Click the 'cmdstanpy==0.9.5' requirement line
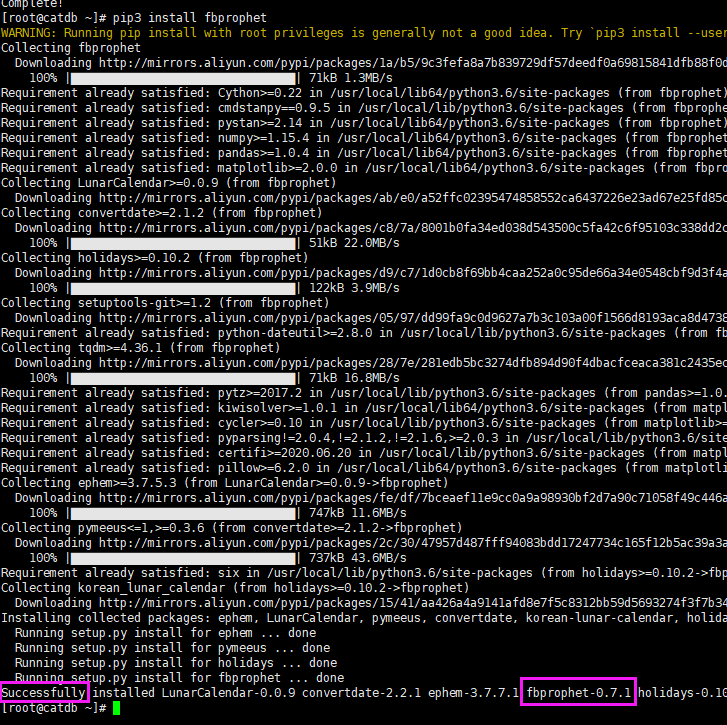This screenshot has height=725, width=727. click(364, 108)
